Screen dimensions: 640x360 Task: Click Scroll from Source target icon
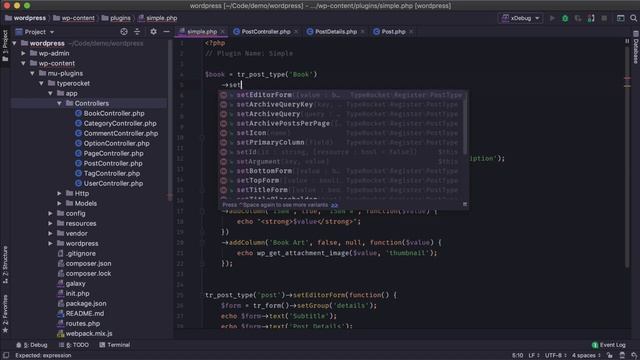(x=124, y=31)
